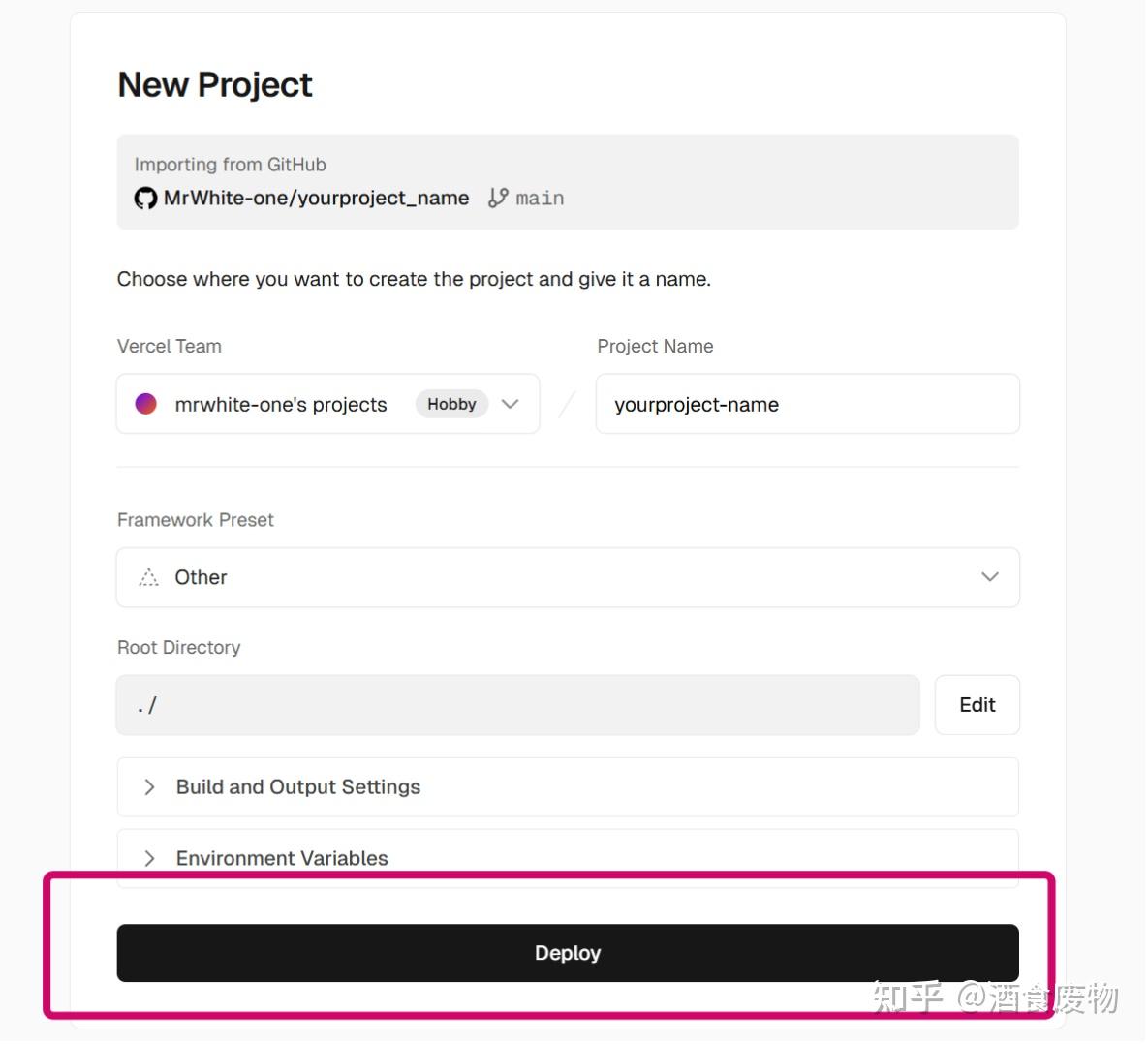Click the chevron icon on Environment Variables

[x=149, y=858]
